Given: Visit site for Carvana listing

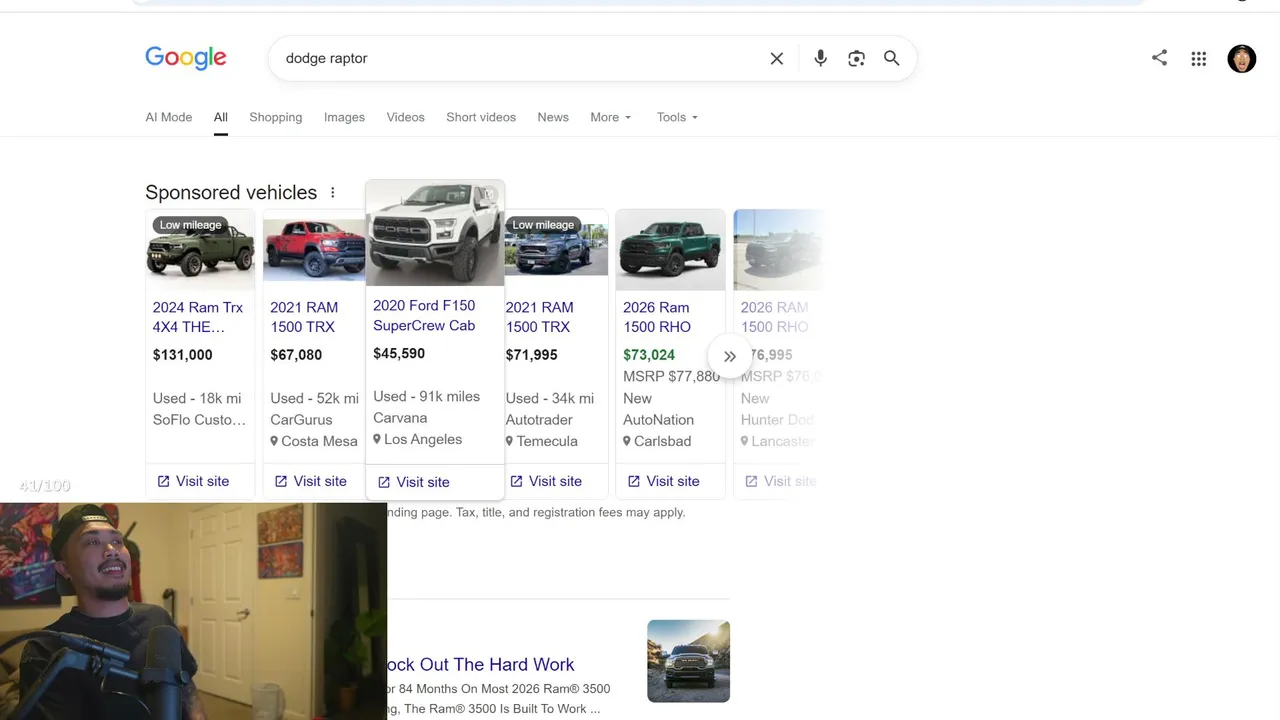Looking at the screenshot, I should pos(414,482).
